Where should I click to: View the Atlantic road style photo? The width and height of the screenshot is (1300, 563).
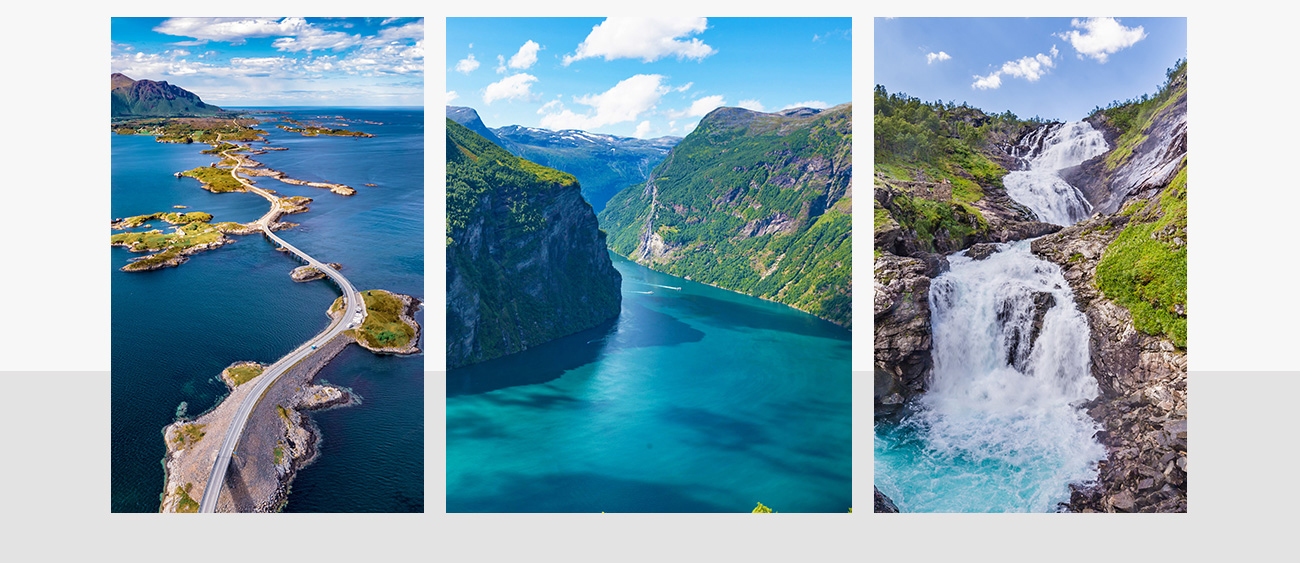(267, 265)
